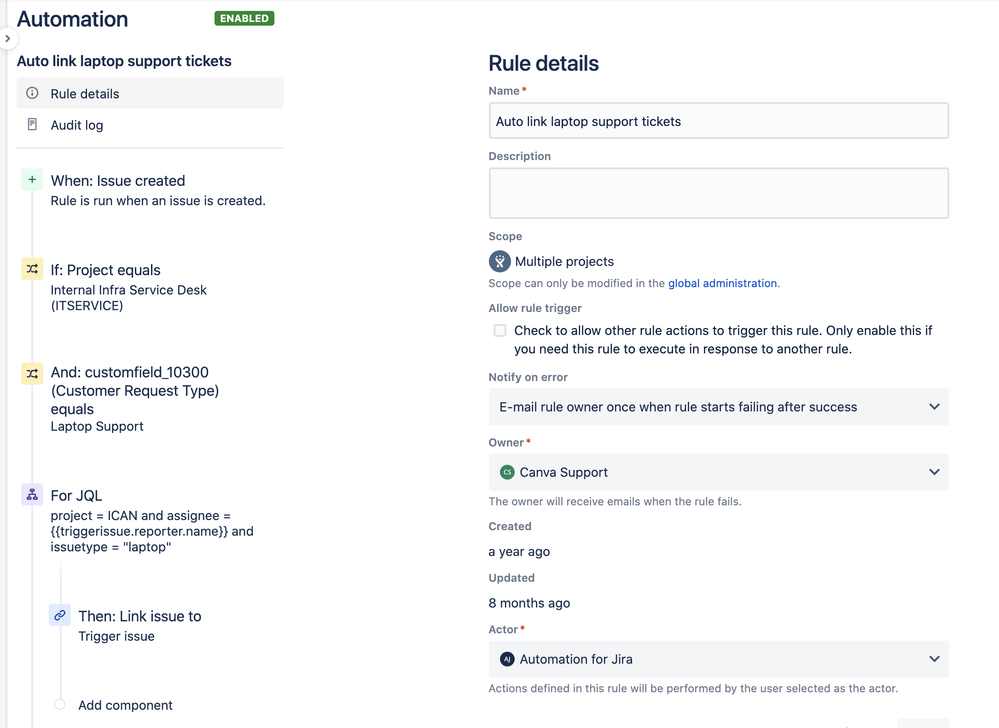Follow the global administration link
The image size is (999, 728).
point(722,283)
